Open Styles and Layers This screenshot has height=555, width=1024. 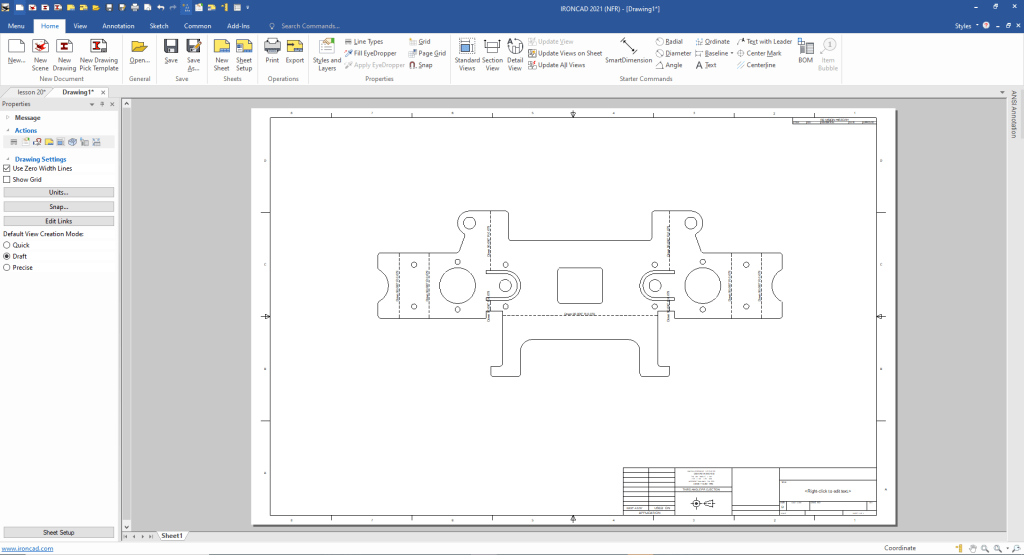click(327, 52)
